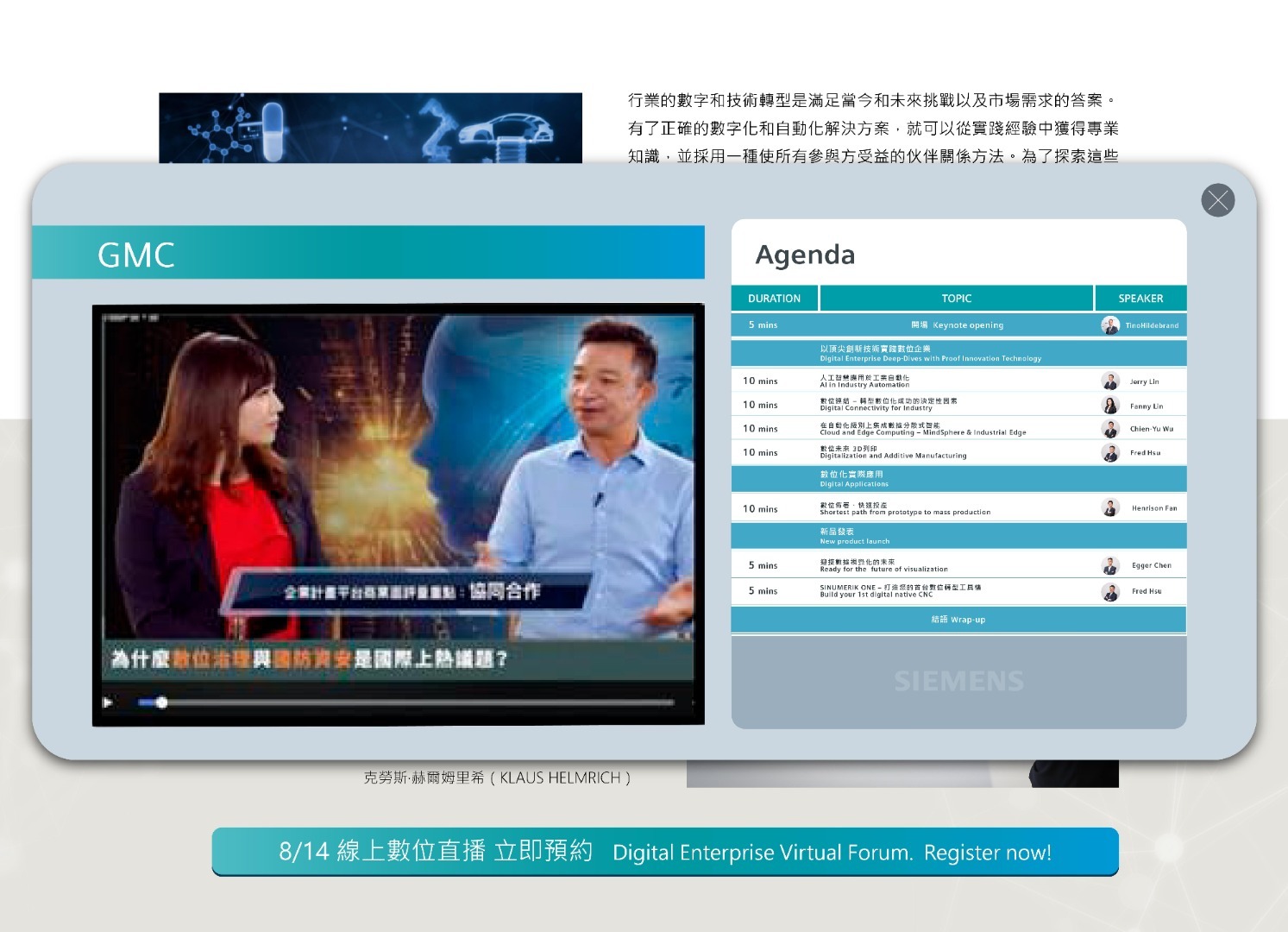Click Henrison Fan's speaker avatar
Screen dimensions: 1288x932
point(1109,507)
